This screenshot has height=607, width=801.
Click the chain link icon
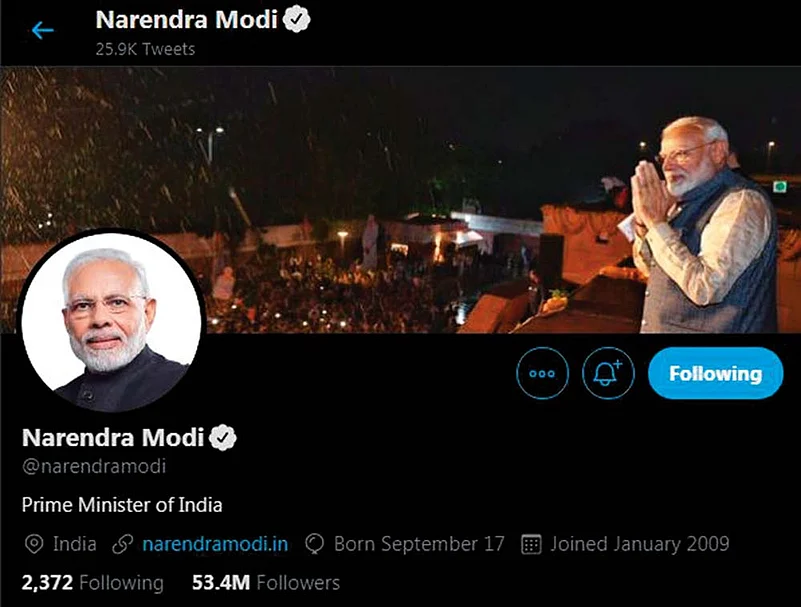point(123,545)
